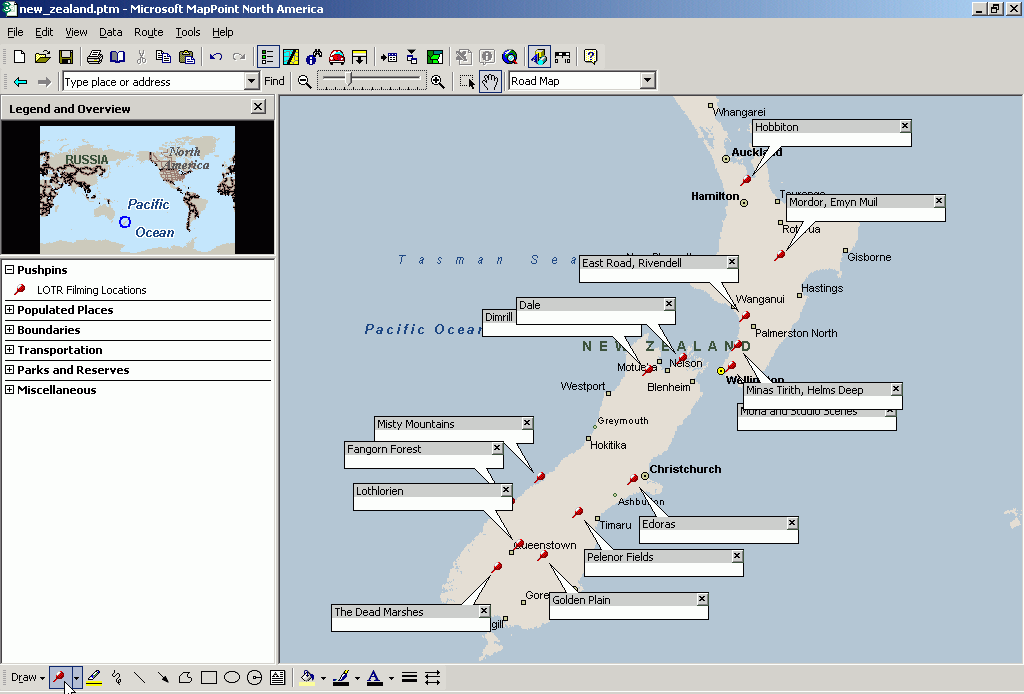This screenshot has width=1024, height=694.
Task: Toggle the Legend and Overview pane button
Action: pyautogui.click(x=268, y=57)
